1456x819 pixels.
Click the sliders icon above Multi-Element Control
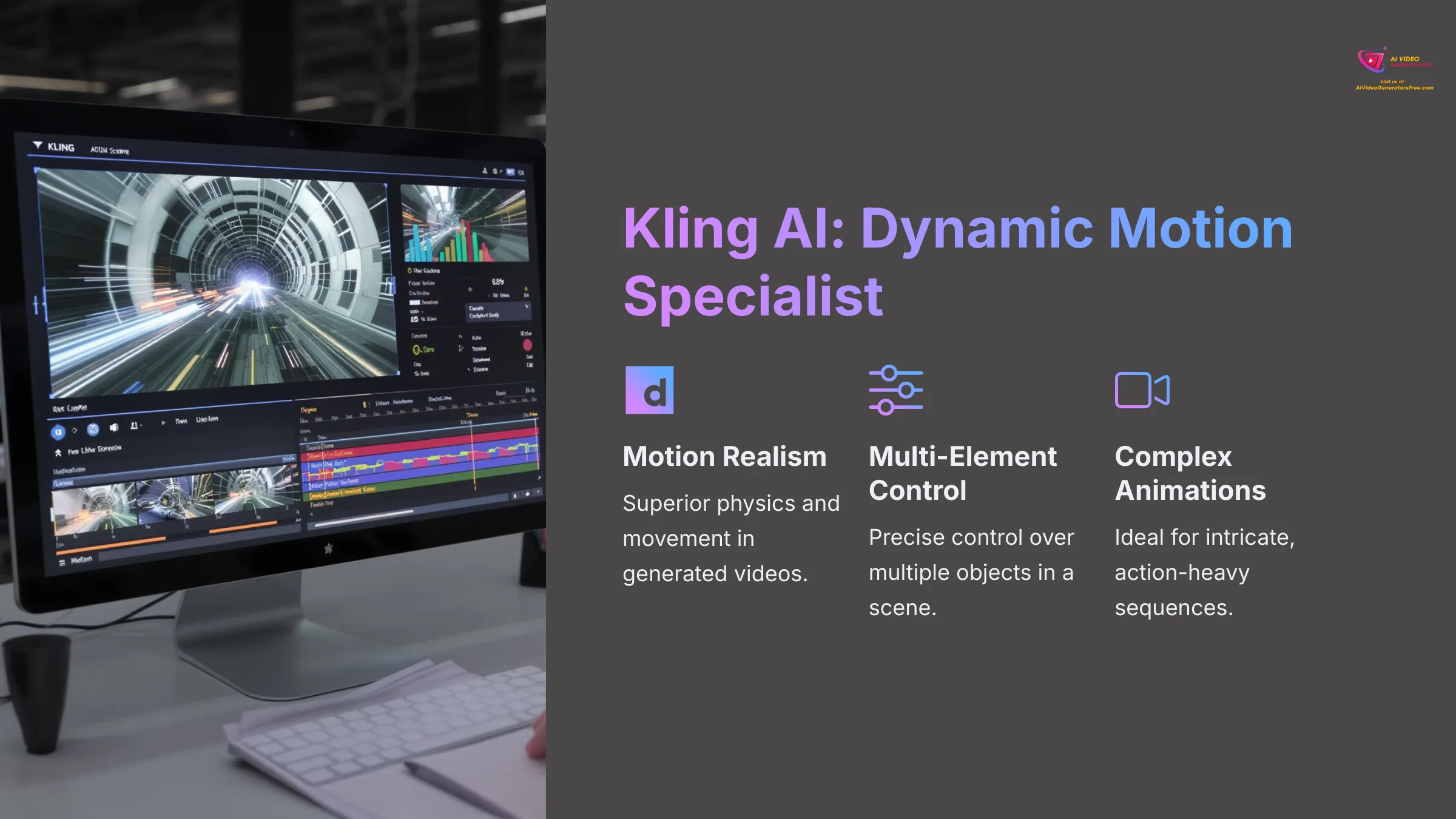click(x=895, y=390)
